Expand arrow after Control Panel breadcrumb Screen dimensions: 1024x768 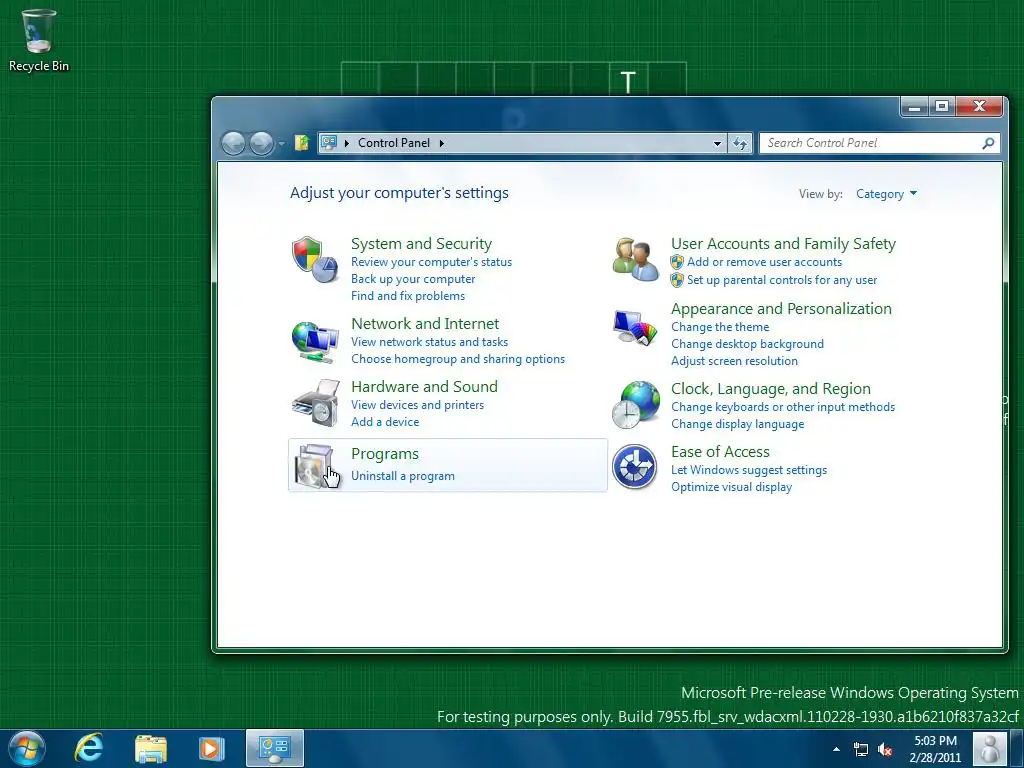(x=441, y=143)
